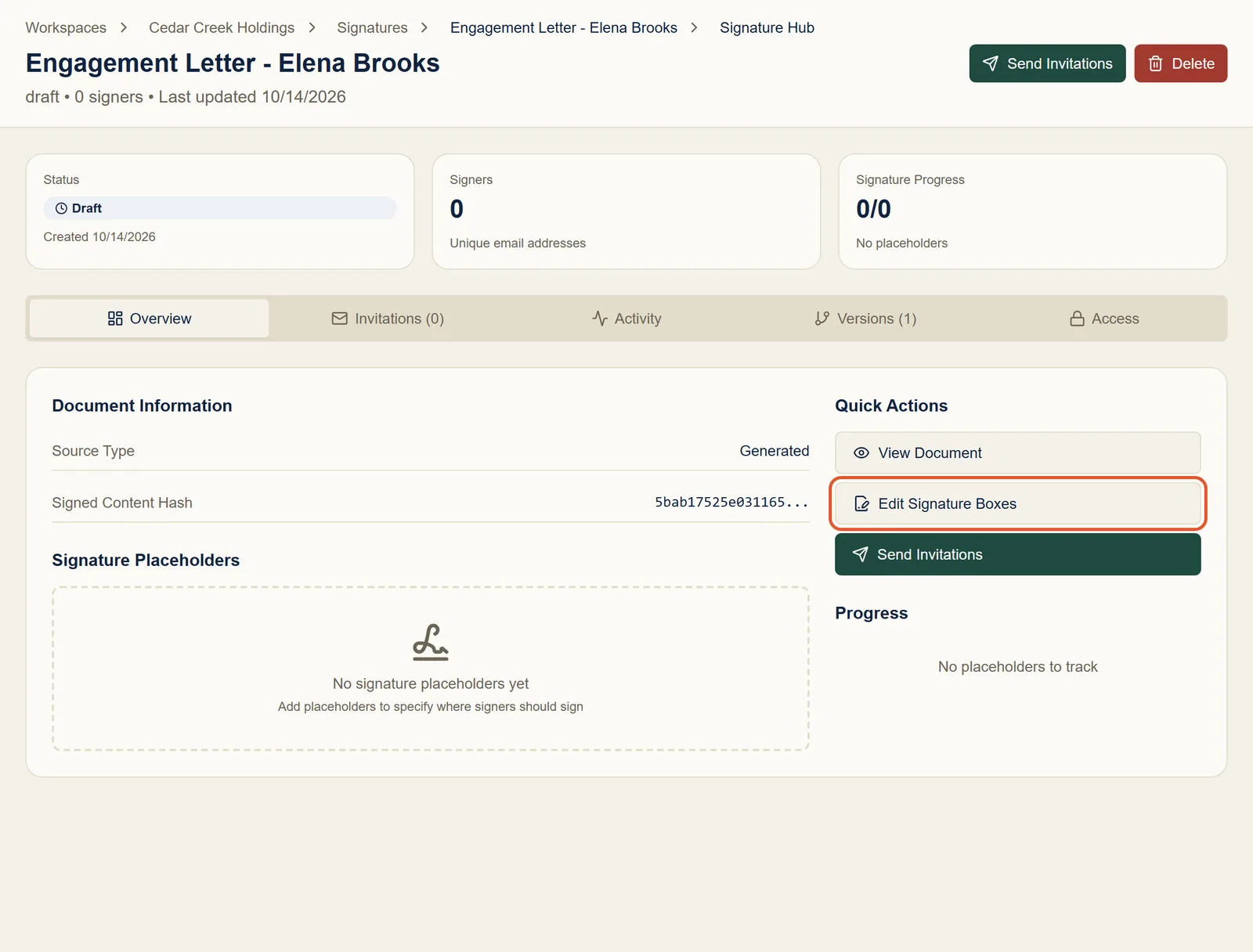Image resolution: width=1253 pixels, height=952 pixels.
Task: Select the Overview tab
Action: tap(150, 319)
